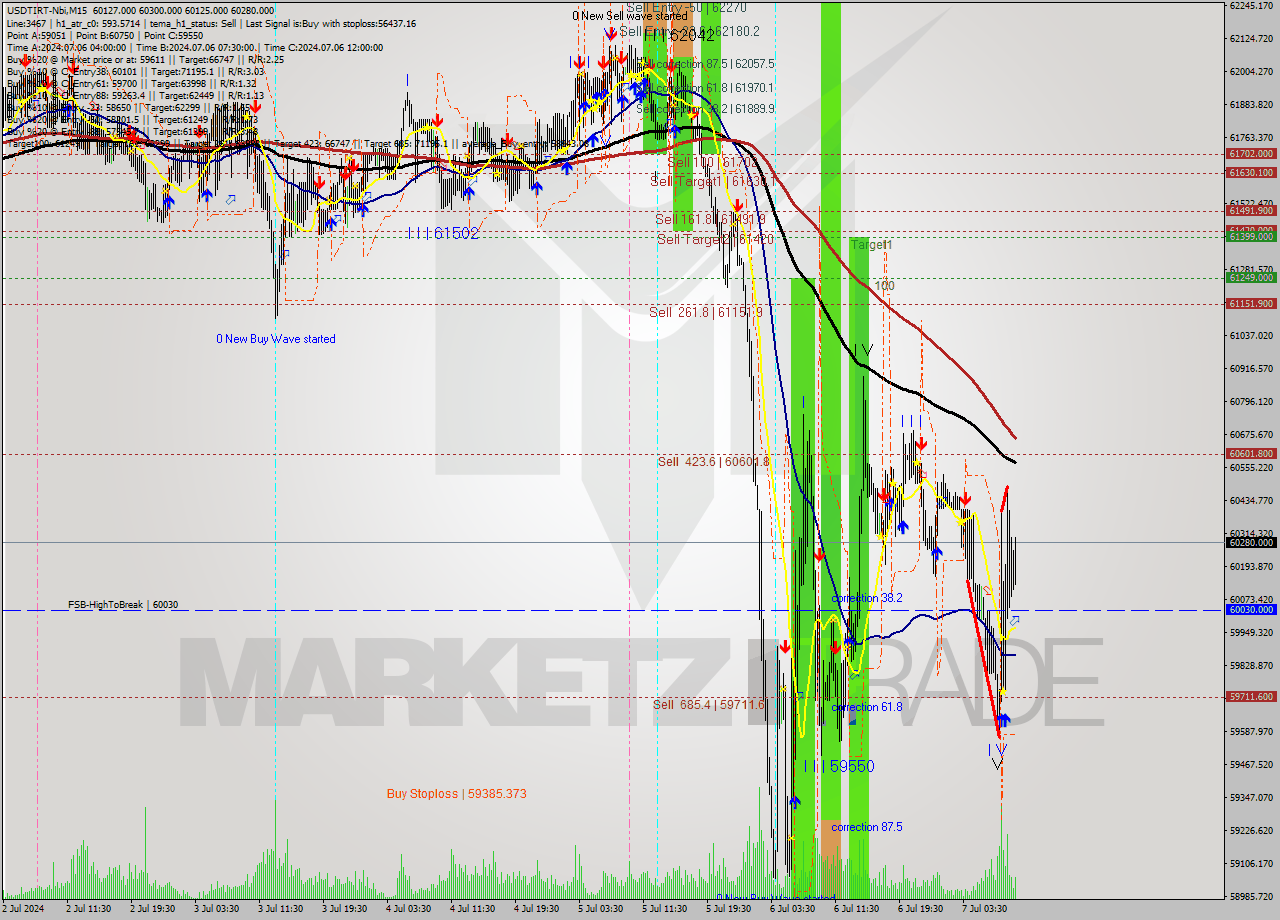This screenshot has width=1280, height=920.
Task: Click the red 61702.000 price tag
Action: coord(1250,153)
